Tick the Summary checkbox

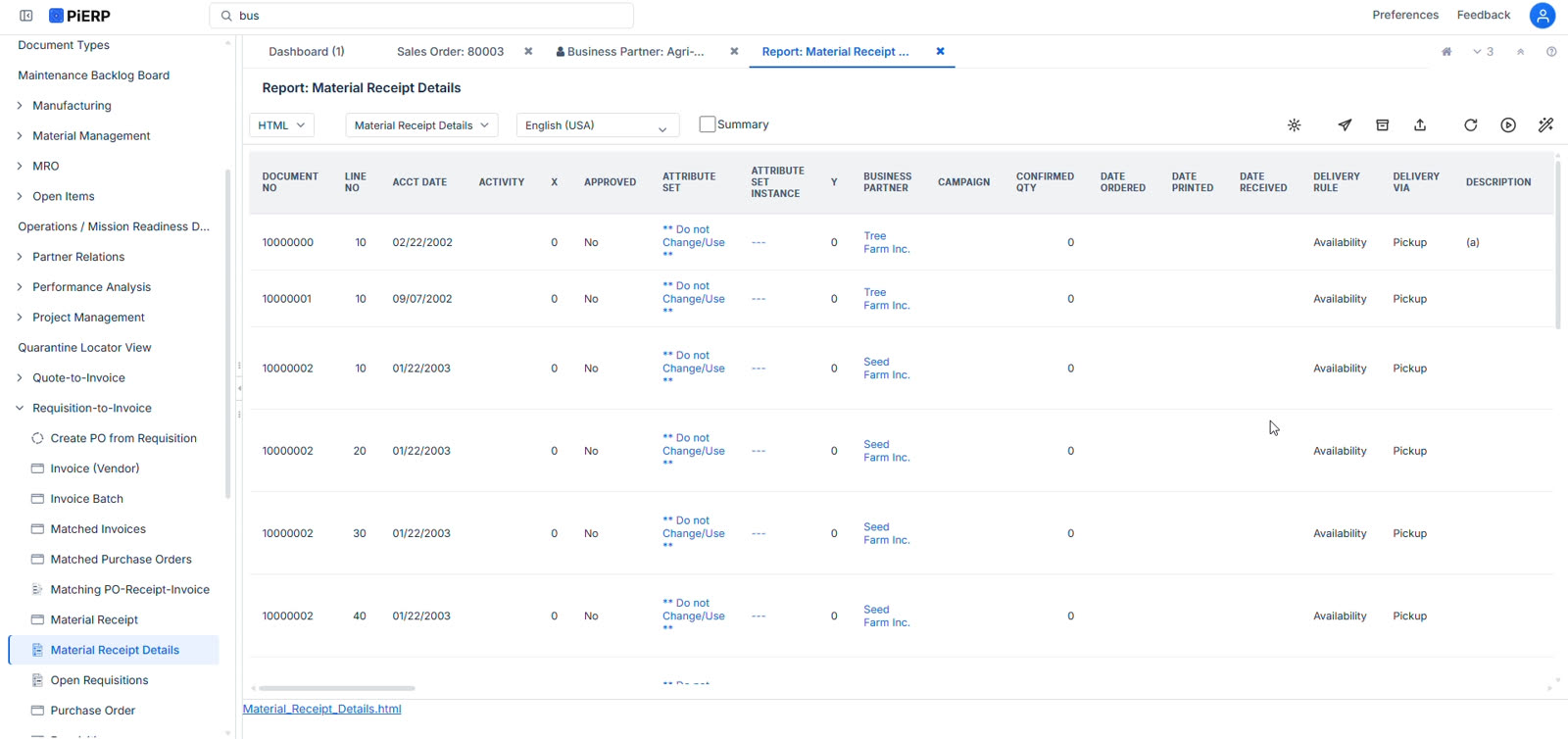[x=708, y=124]
